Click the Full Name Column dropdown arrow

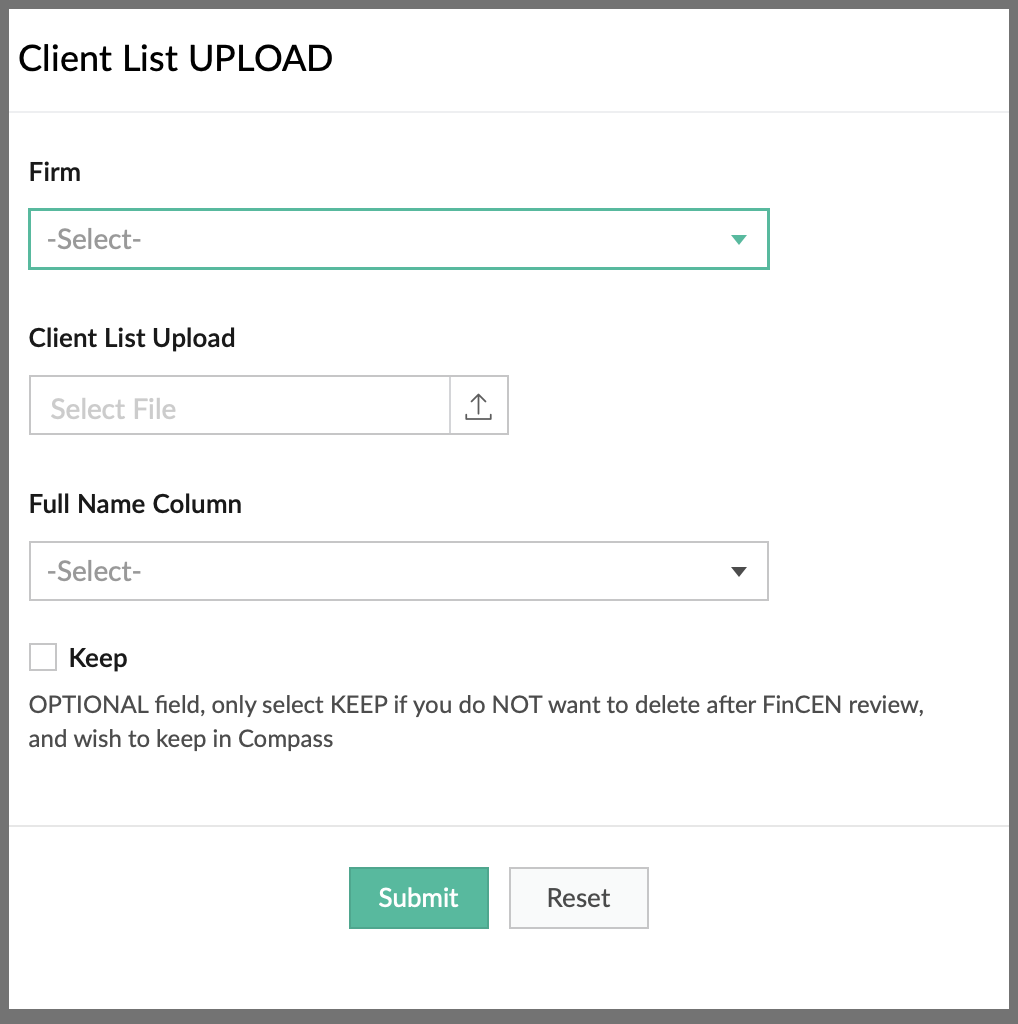coord(739,572)
